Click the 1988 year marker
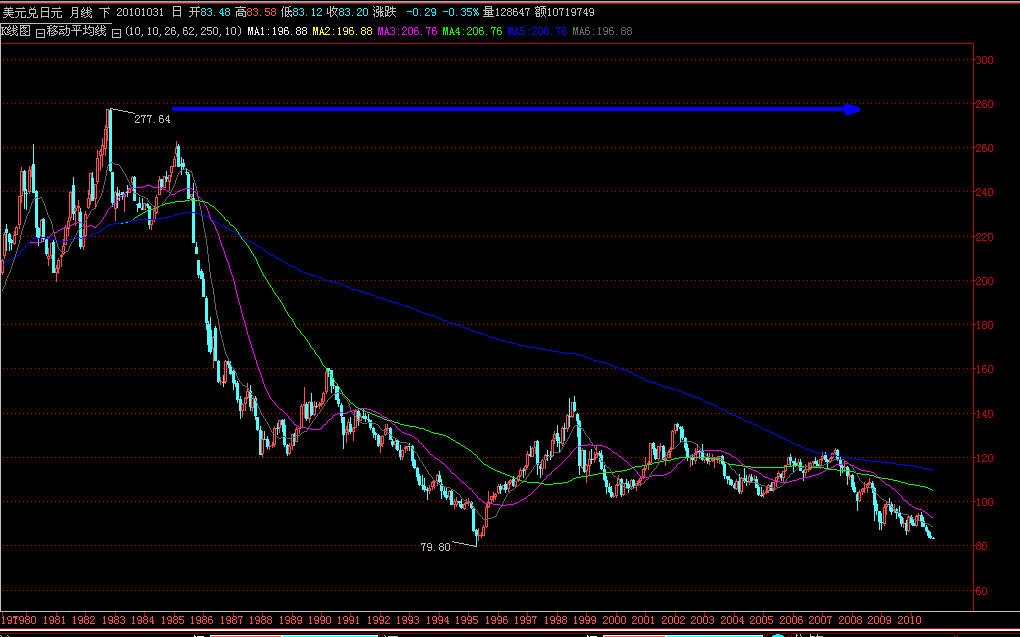1020x637 pixels. (x=260, y=621)
